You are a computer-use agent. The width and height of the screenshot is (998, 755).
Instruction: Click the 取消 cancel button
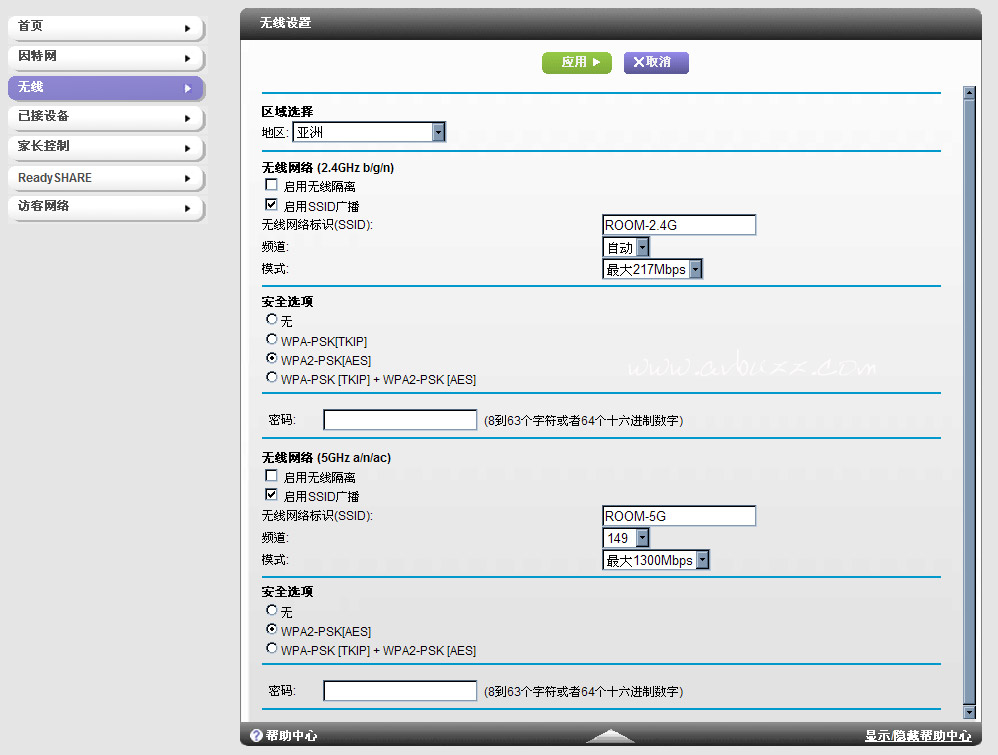[x=656, y=63]
